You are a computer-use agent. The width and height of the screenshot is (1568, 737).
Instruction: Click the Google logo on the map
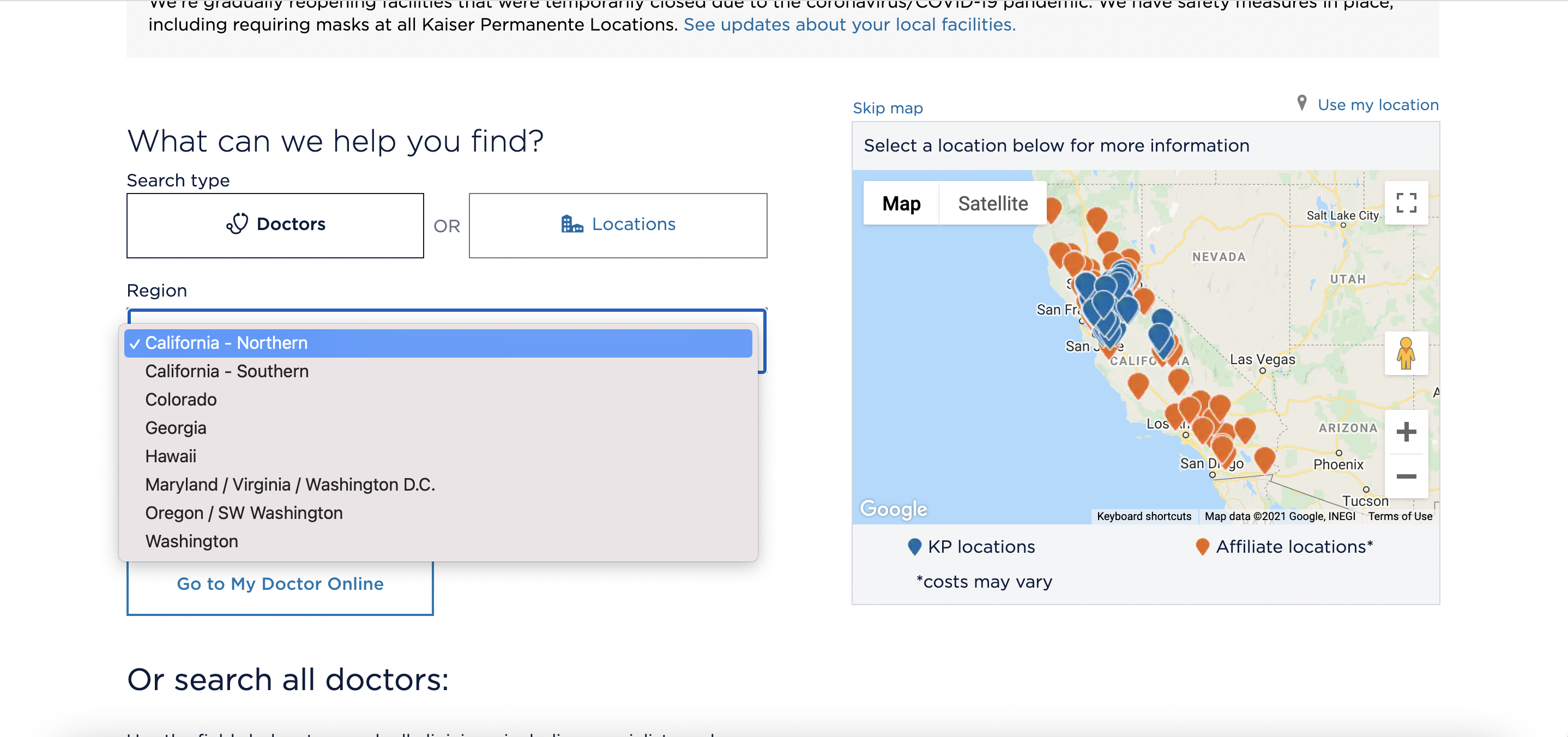click(x=894, y=508)
